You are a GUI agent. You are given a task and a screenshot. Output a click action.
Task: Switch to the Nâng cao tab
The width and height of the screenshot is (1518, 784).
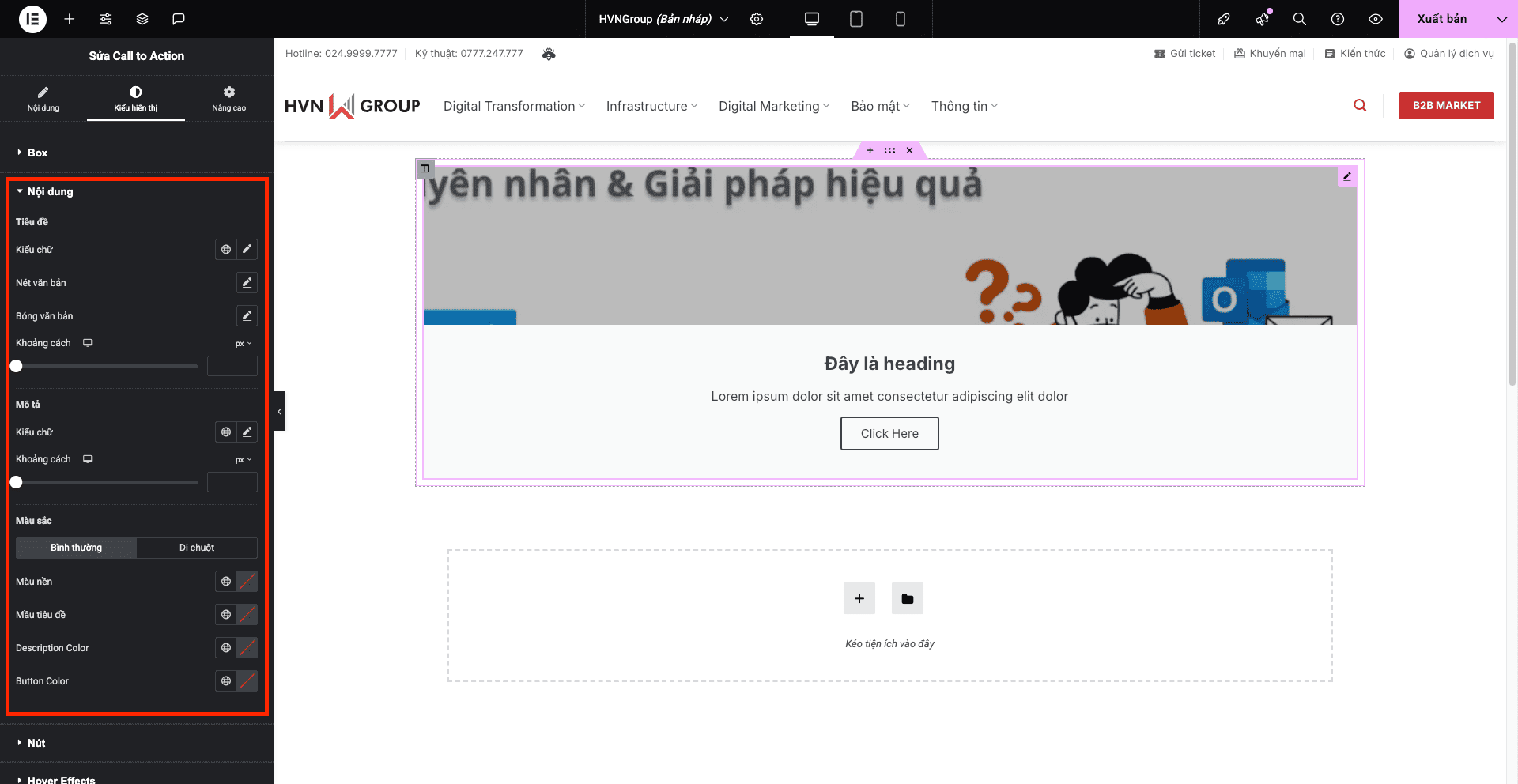coord(228,98)
